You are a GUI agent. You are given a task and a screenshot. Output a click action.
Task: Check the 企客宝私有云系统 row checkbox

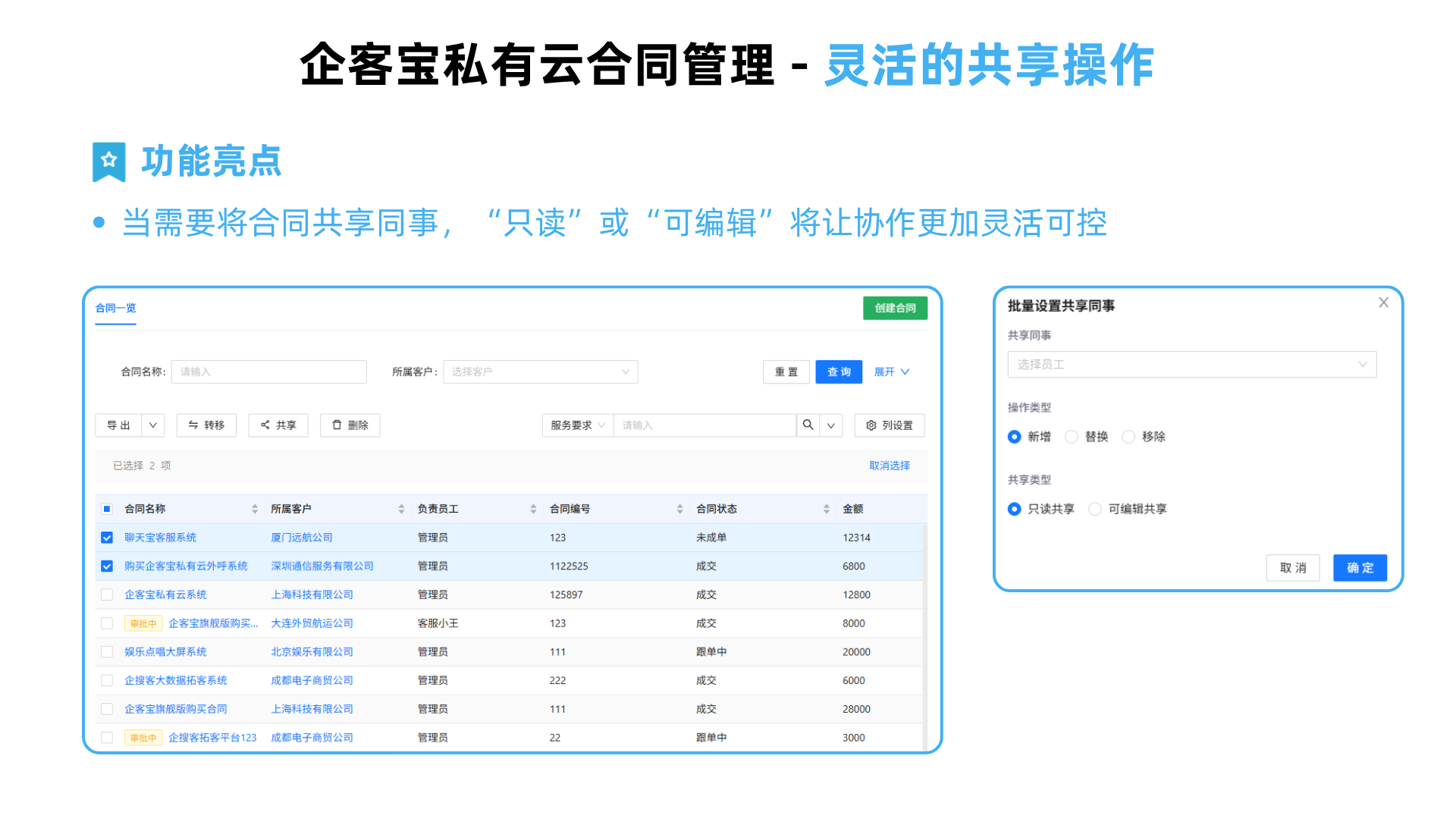(x=107, y=595)
